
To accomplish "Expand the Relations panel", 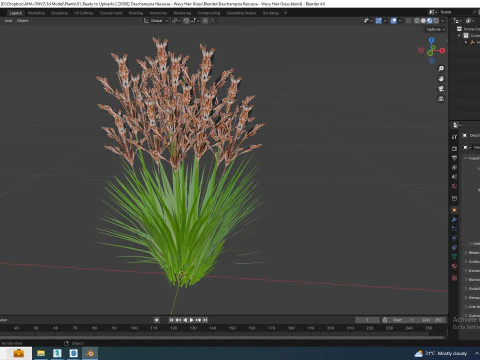I will [x=466, y=253].
